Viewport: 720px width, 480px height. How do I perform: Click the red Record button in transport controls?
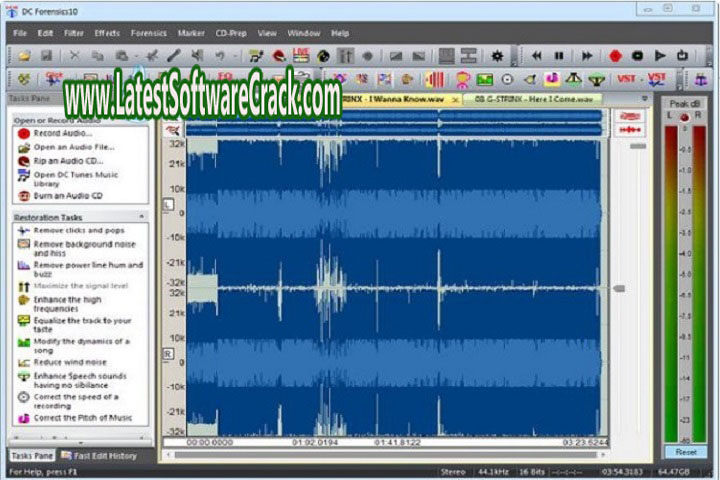(616, 55)
